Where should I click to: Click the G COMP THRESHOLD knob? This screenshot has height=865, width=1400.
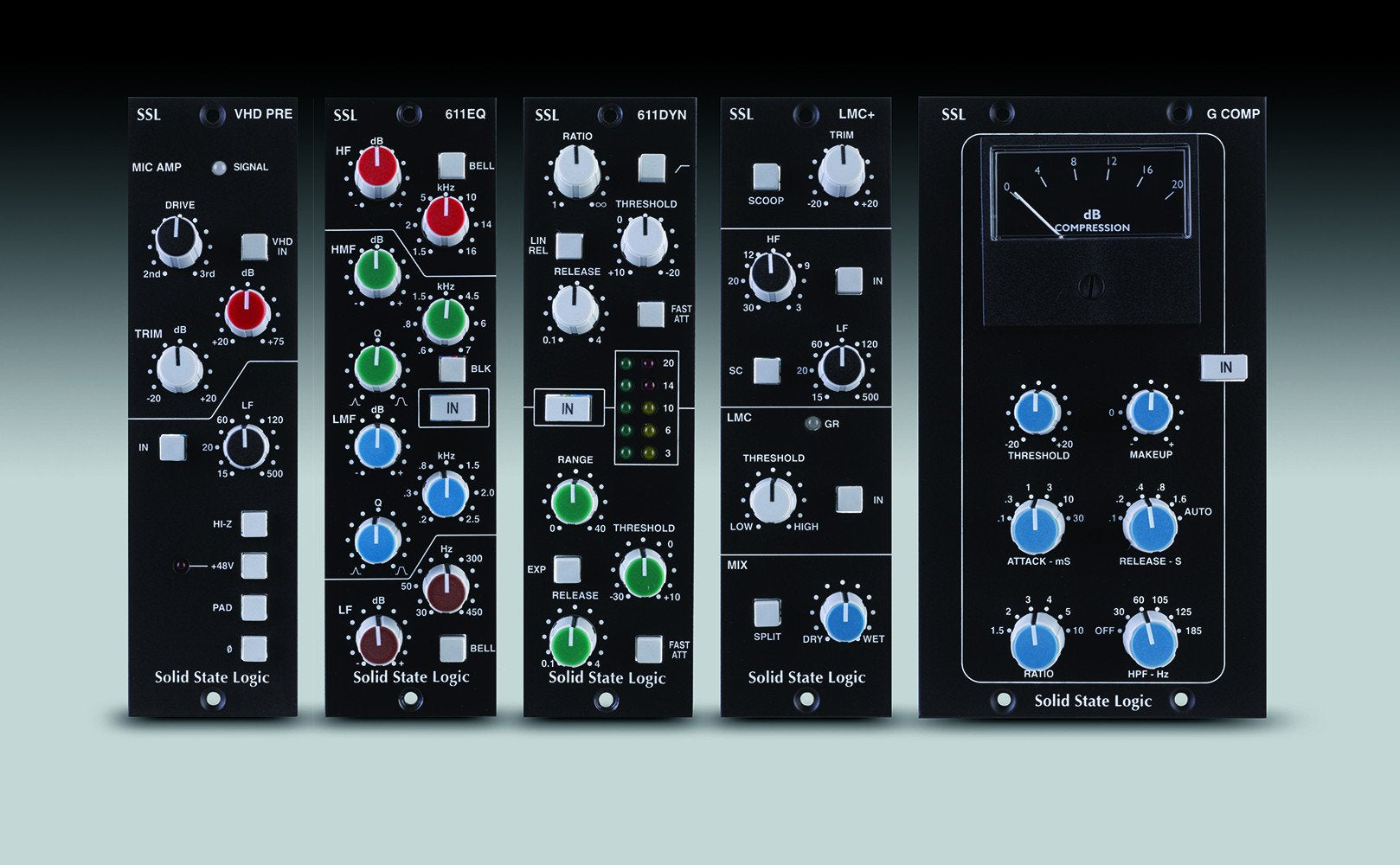click(x=1036, y=412)
